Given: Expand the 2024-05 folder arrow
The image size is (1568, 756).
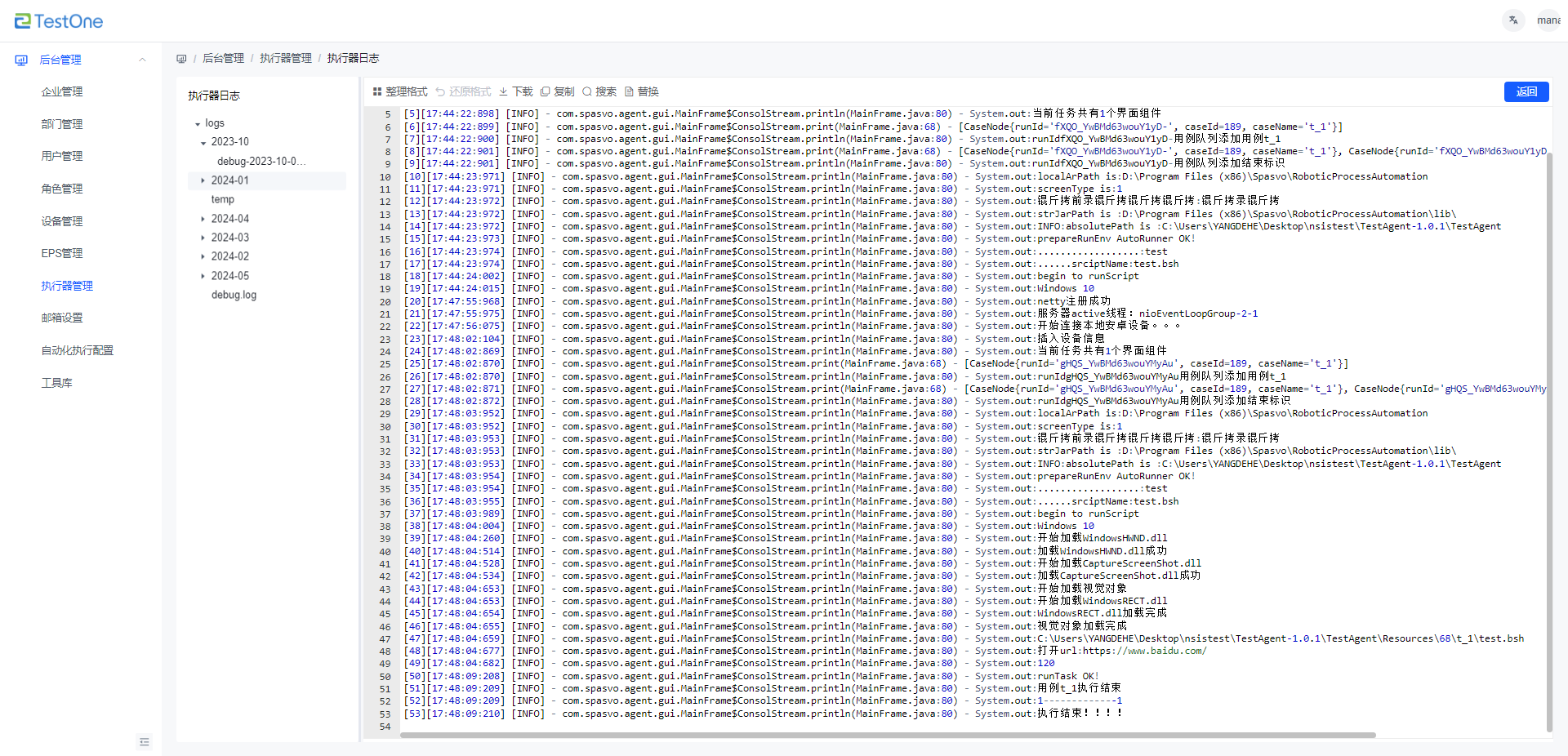Looking at the screenshot, I should [x=203, y=276].
